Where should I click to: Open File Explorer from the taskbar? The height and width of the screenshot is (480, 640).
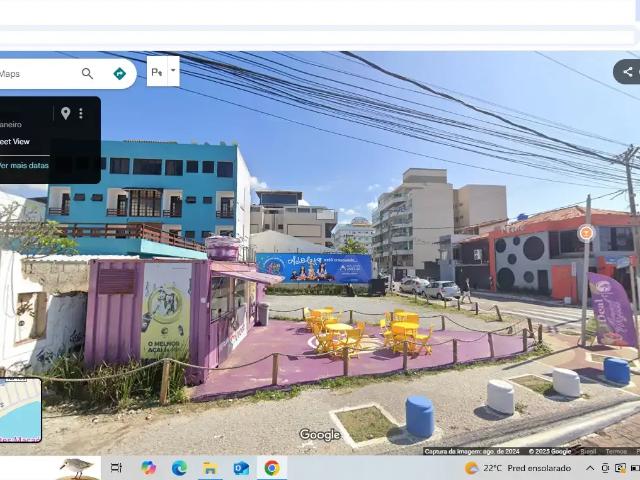tap(210, 468)
